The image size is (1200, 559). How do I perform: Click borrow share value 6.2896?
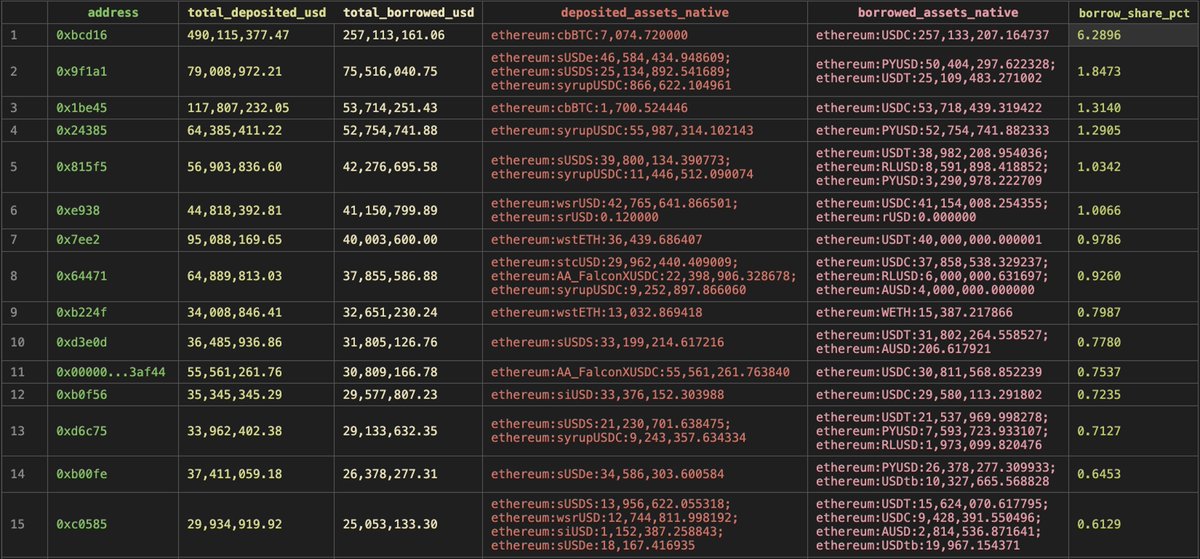[1098, 34]
